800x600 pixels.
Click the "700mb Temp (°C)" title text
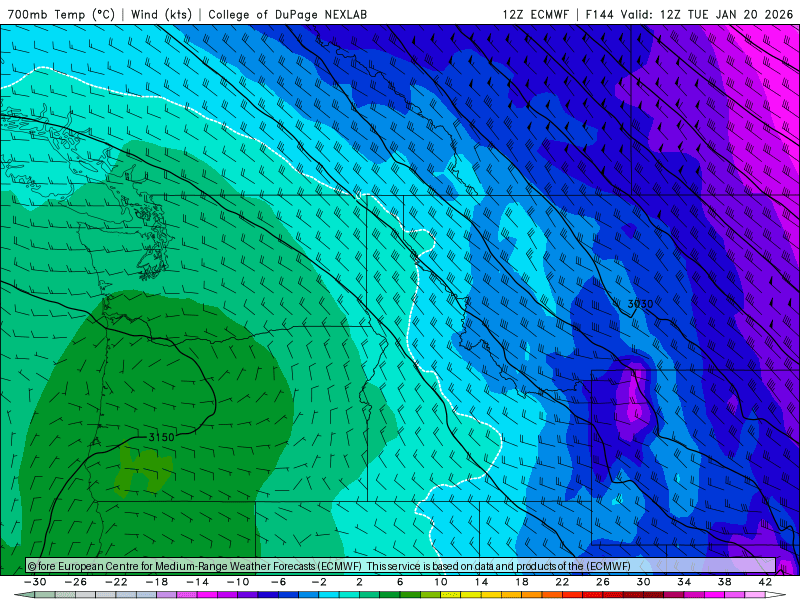point(61,14)
